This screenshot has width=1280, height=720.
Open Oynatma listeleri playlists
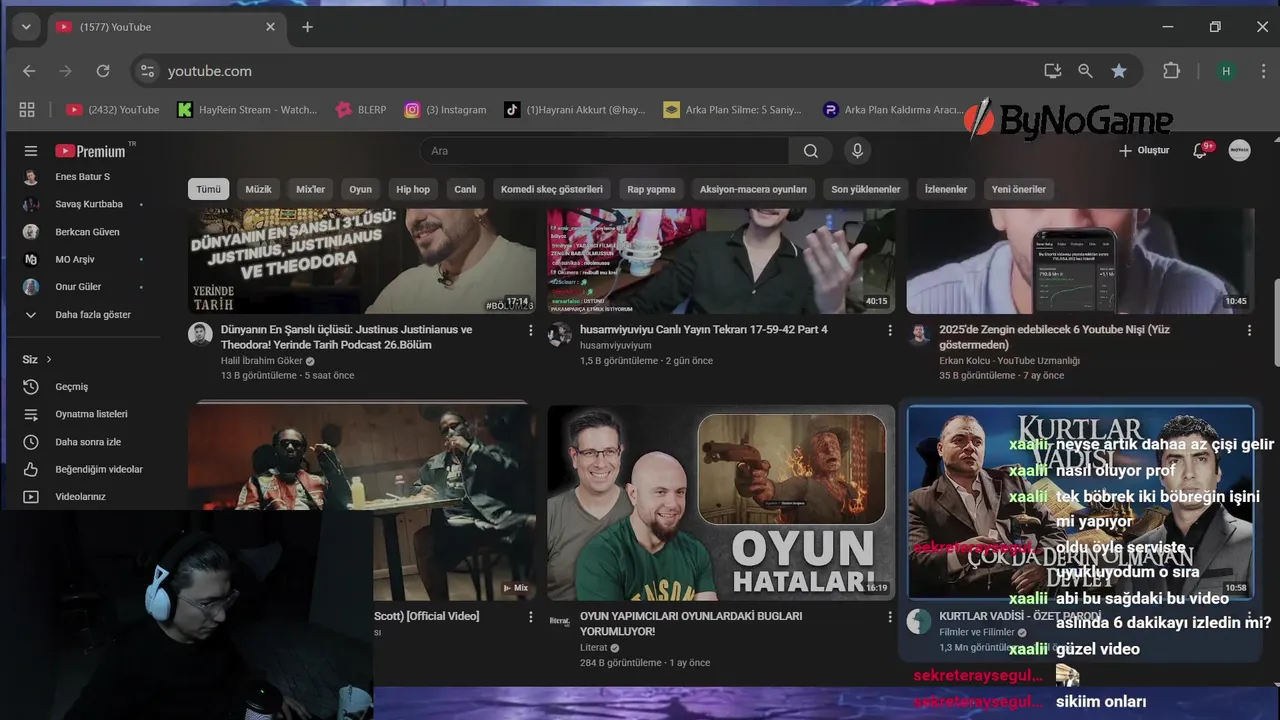click(91, 414)
